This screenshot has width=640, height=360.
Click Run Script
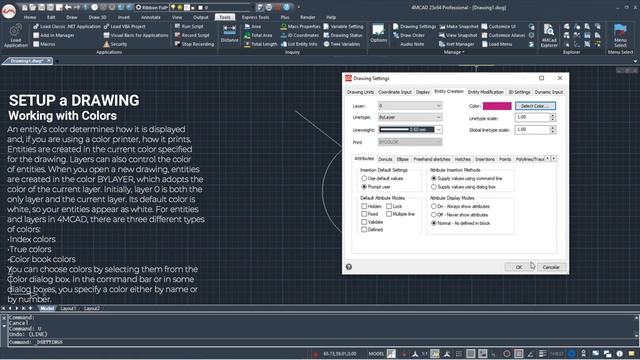[189, 26]
